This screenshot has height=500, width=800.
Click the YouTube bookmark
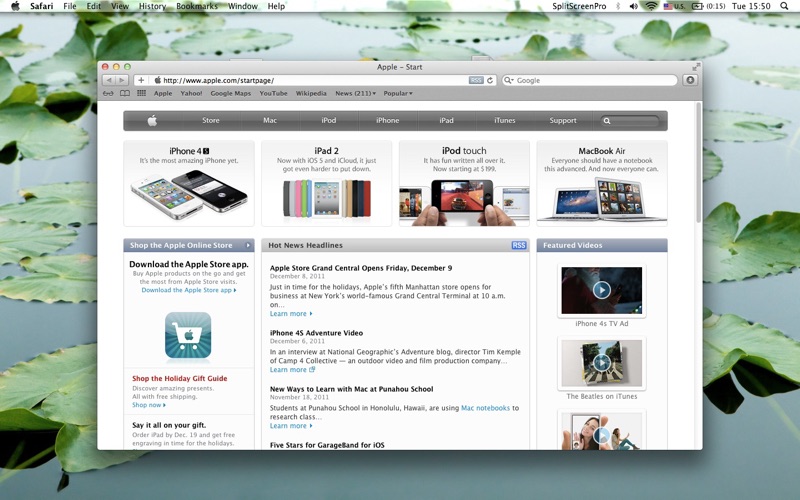coord(273,93)
